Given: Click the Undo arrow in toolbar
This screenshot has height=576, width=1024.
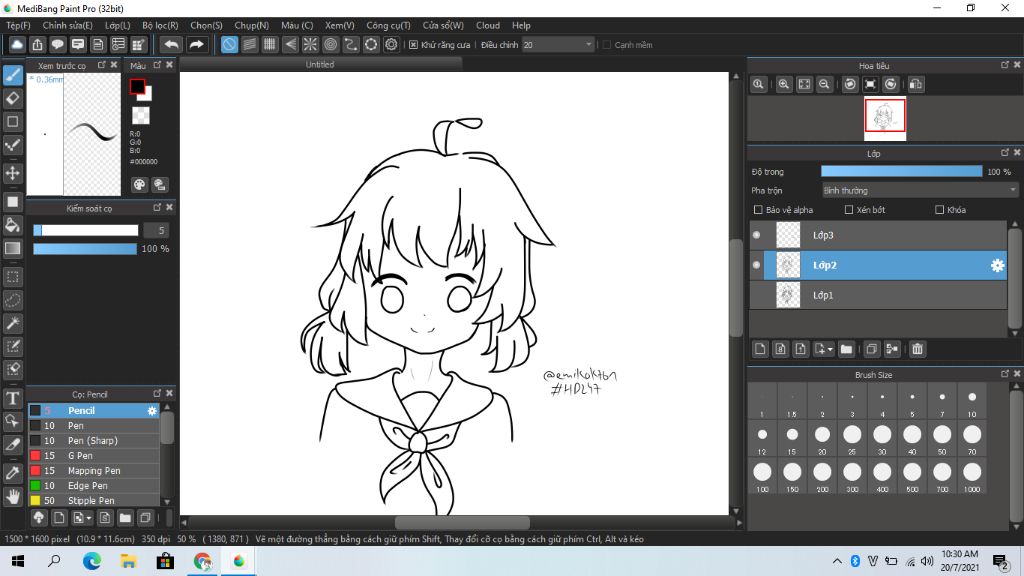Looking at the screenshot, I should tap(172, 44).
